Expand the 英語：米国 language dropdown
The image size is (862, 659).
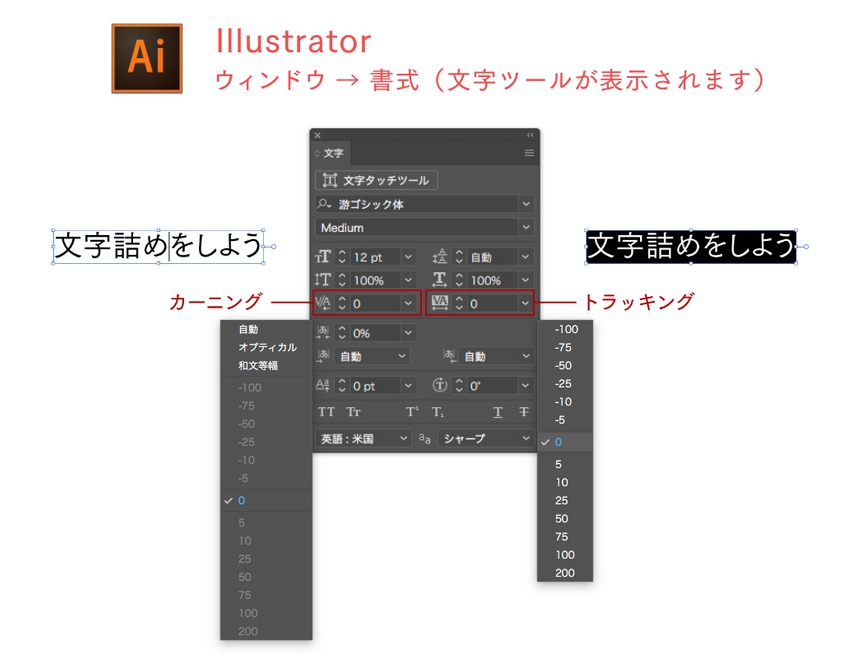(364, 438)
